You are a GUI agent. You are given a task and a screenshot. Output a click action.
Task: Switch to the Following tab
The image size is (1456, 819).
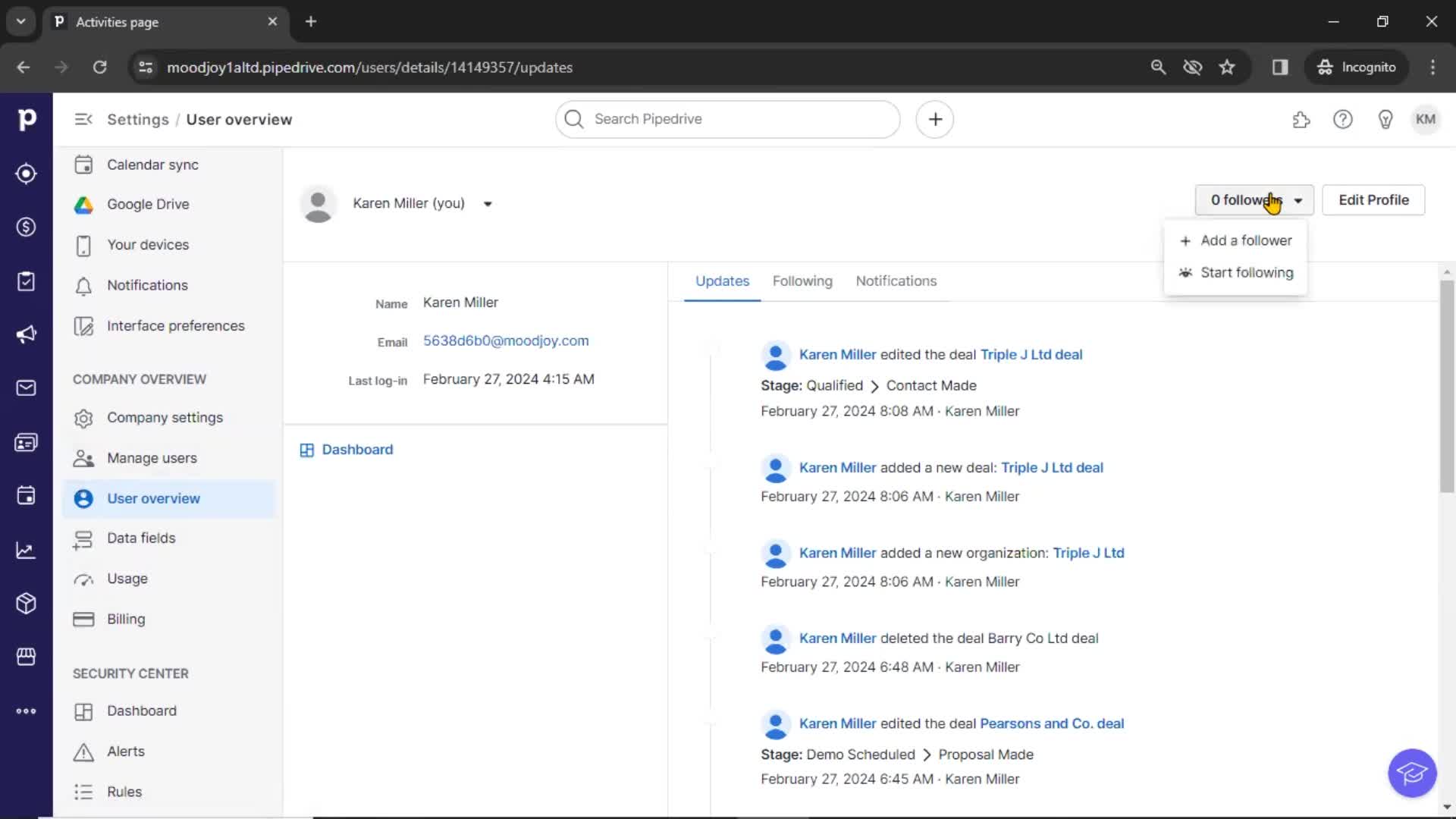(802, 281)
